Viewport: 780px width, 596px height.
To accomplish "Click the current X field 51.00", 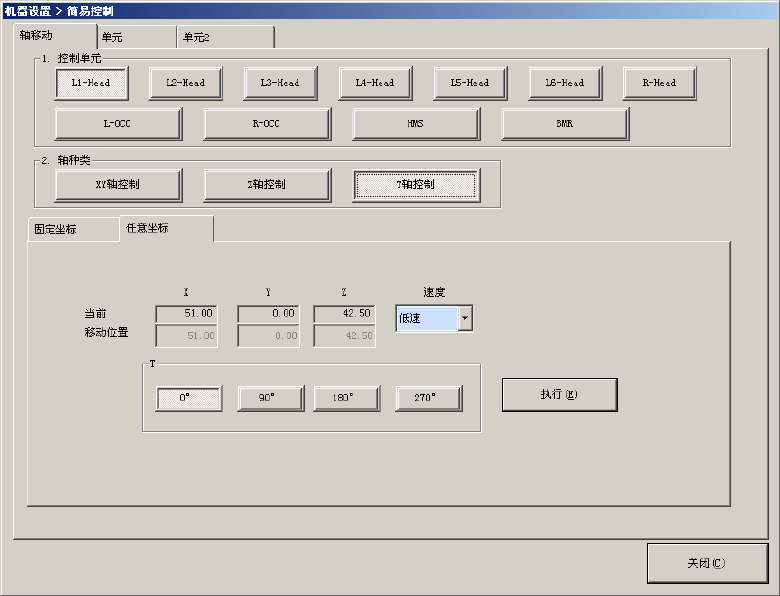I will point(186,314).
